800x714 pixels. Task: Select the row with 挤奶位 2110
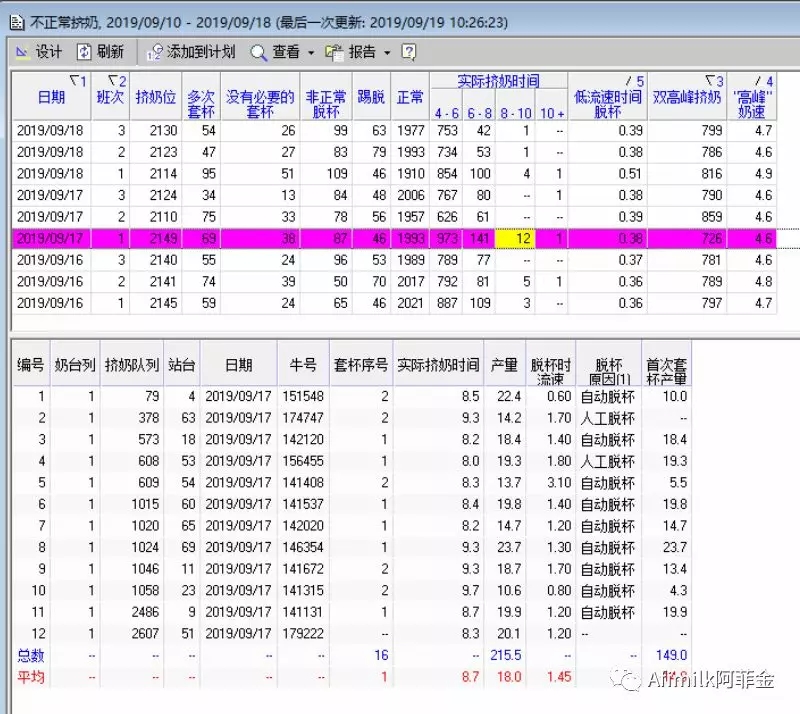(x=394, y=216)
